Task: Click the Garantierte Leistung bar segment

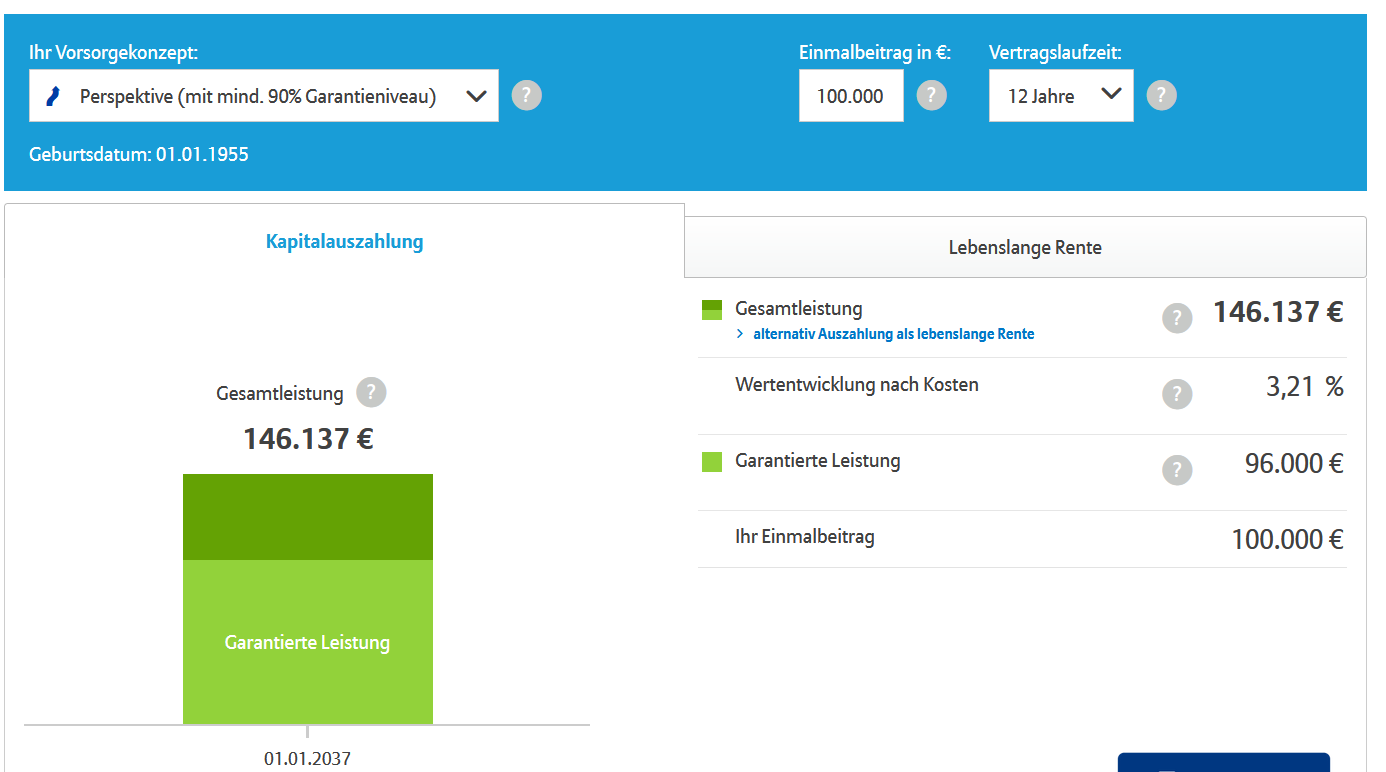Action: coord(308,642)
